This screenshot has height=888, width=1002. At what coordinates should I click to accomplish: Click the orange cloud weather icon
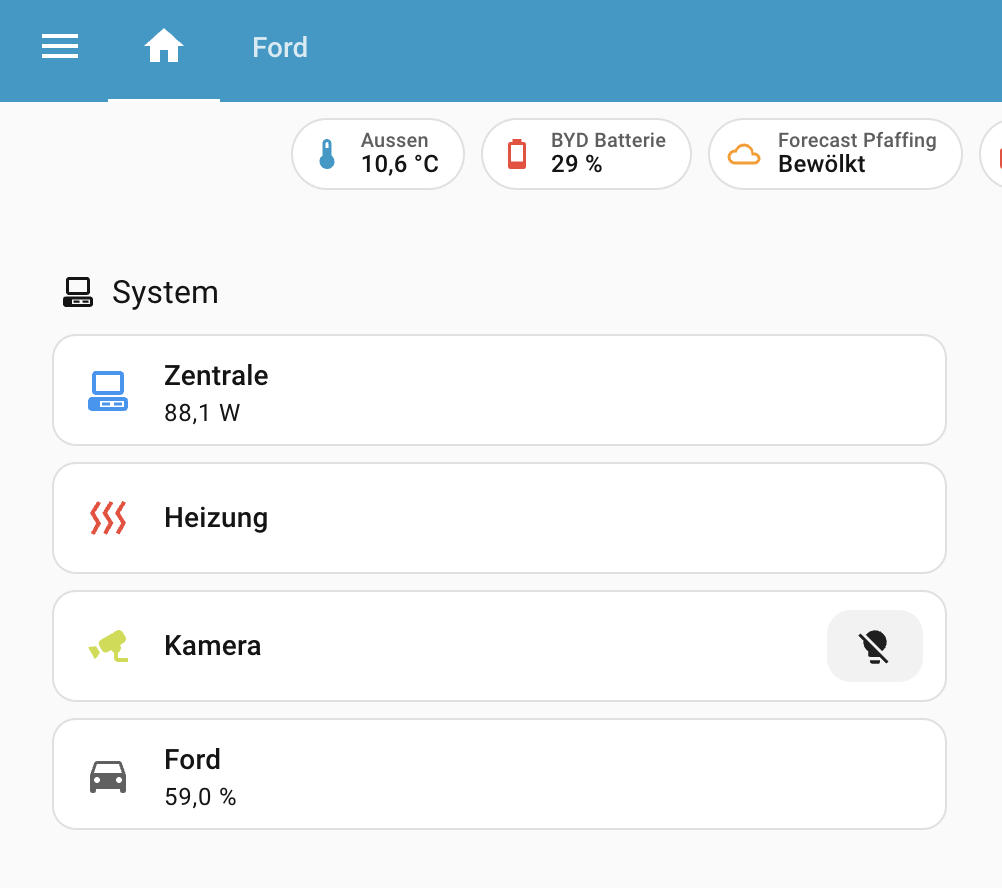tap(743, 154)
